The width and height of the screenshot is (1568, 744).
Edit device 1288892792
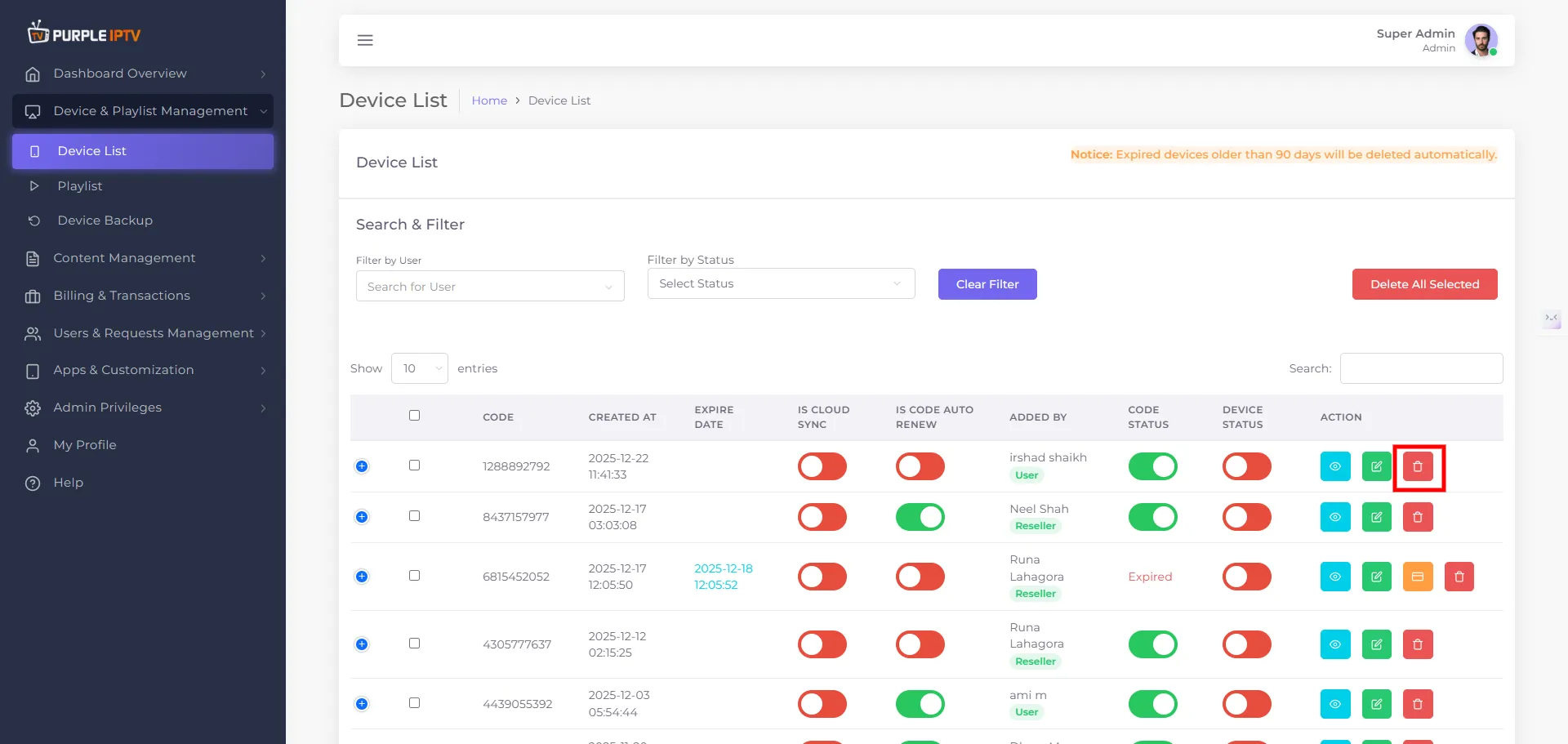[1377, 466]
